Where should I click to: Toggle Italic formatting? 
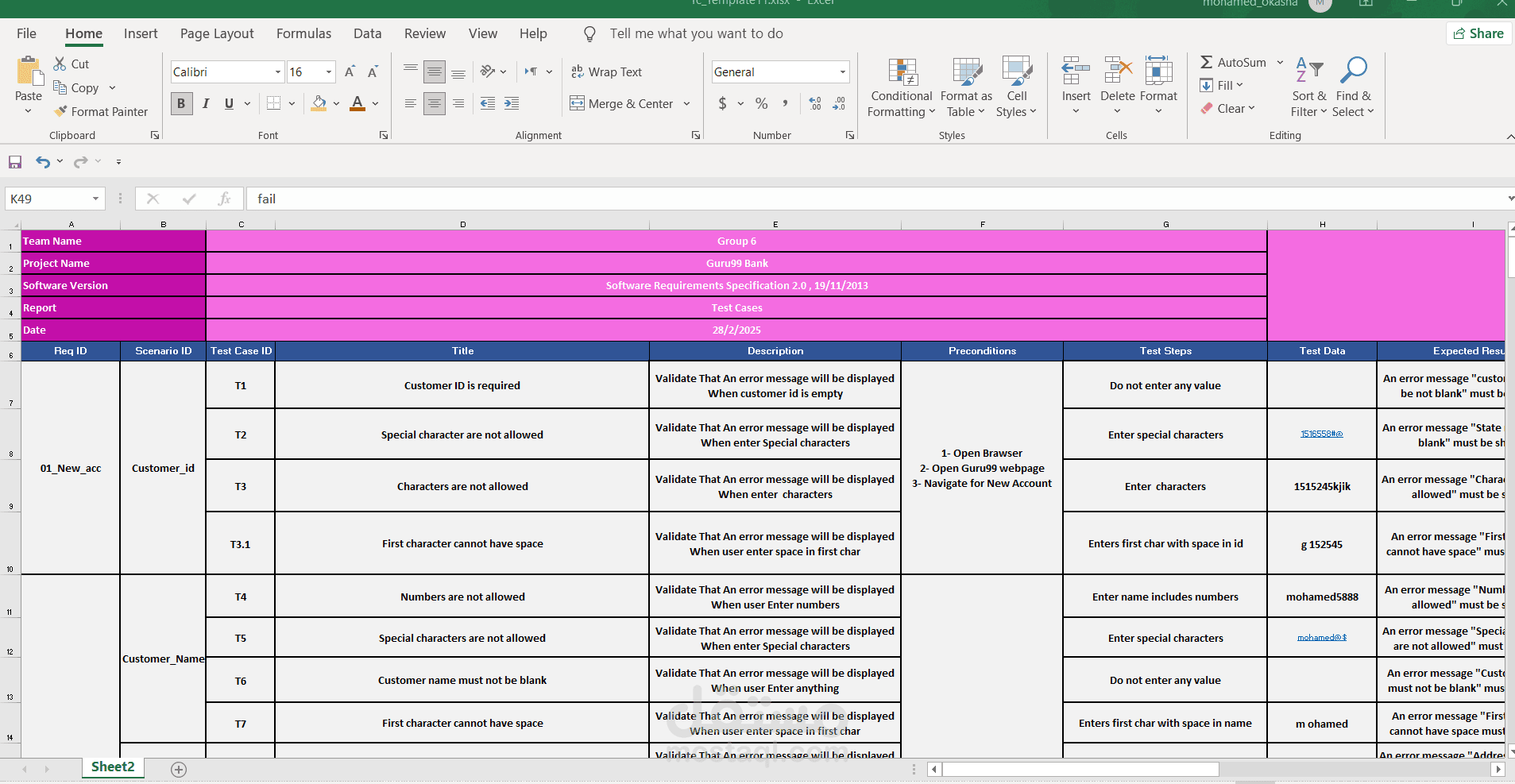[x=206, y=103]
